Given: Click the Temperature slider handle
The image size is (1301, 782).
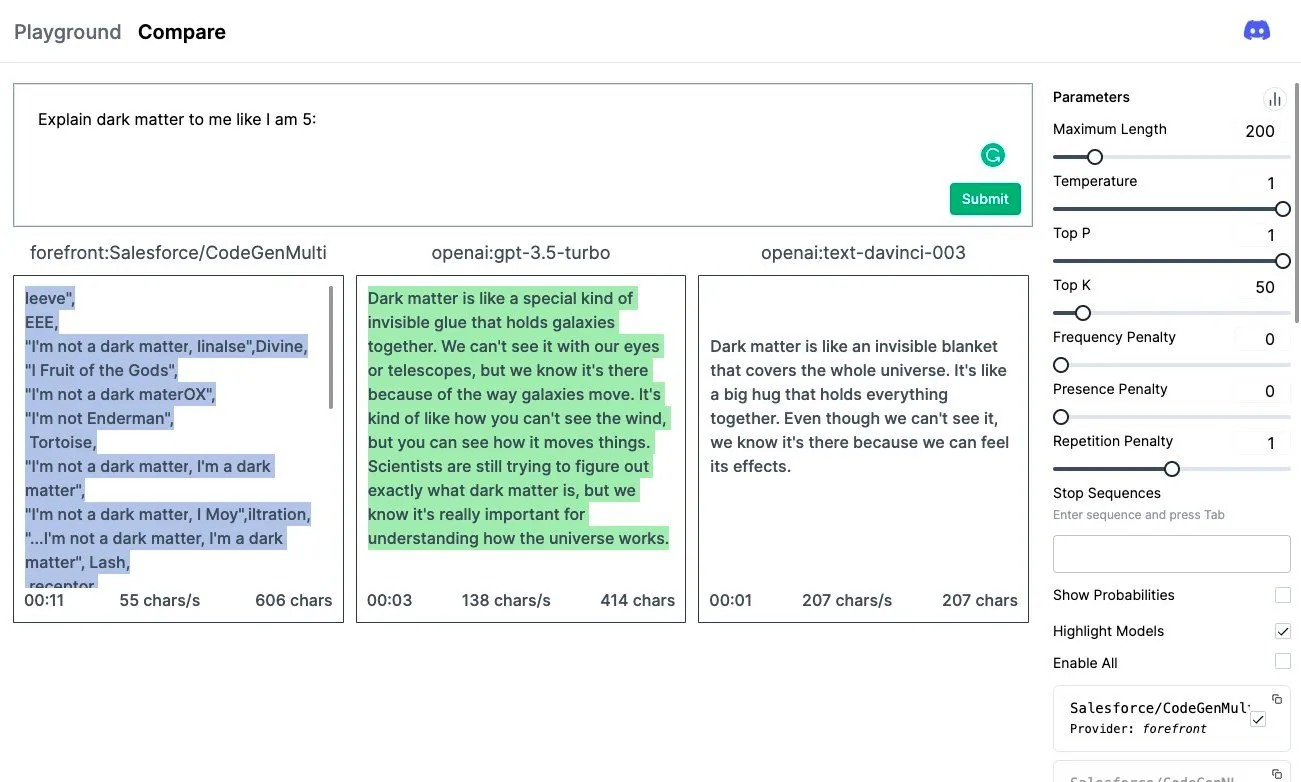Looking at the screenshot, I should [1283, 209].
